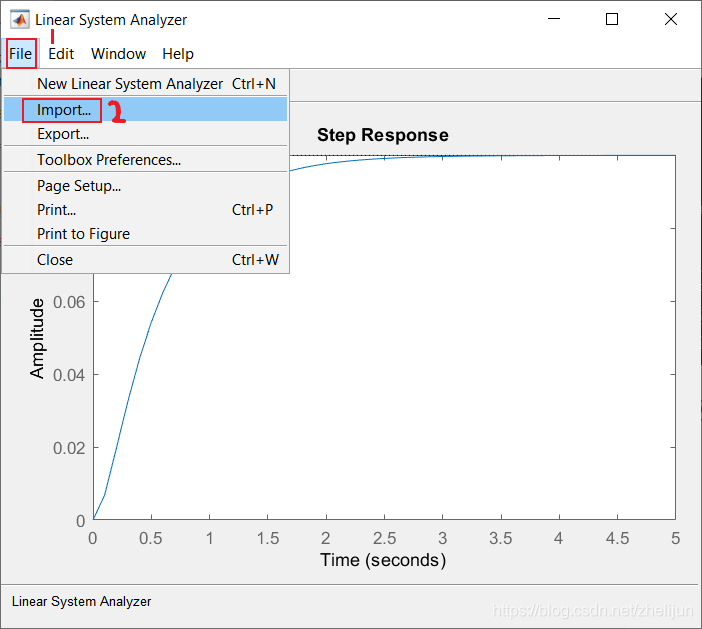
Task: Click the MATLAB logo icon in title bar
Action: [x=20, y=20]
